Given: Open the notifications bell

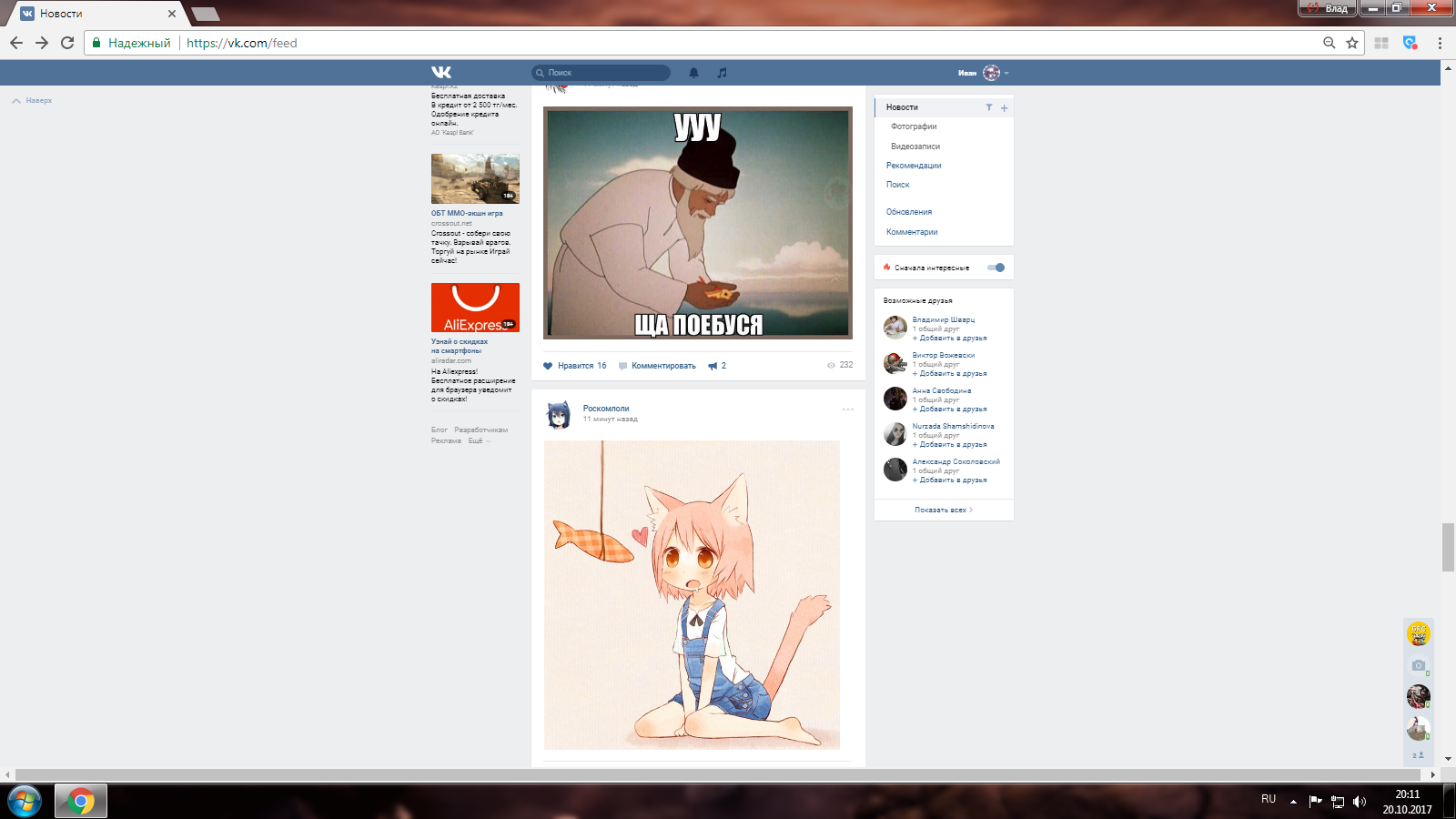Looking at the screenshot, I should click(x=693, y=73).
